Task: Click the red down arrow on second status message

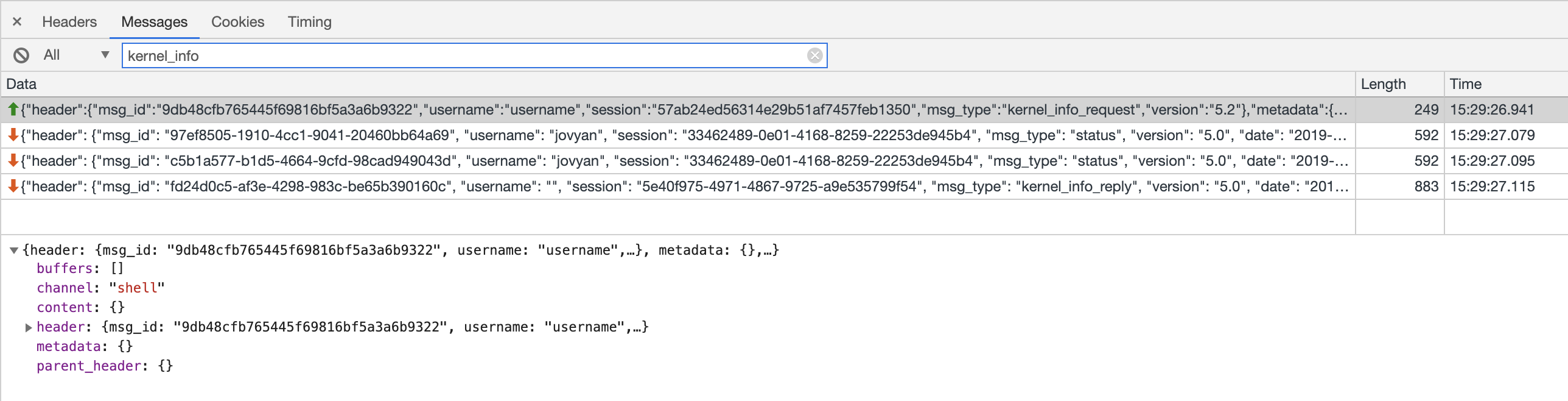Action: click(12, 161)
